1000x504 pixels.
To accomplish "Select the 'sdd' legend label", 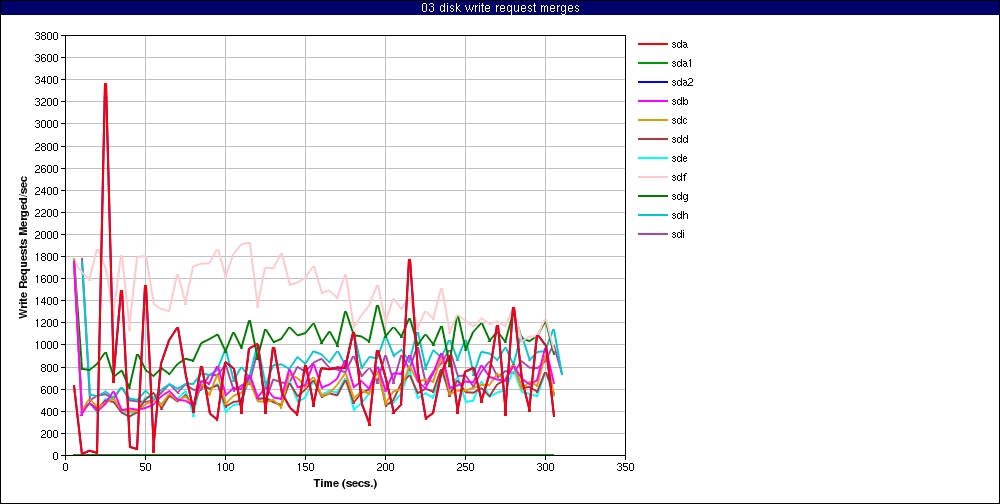I will (679, 139).
